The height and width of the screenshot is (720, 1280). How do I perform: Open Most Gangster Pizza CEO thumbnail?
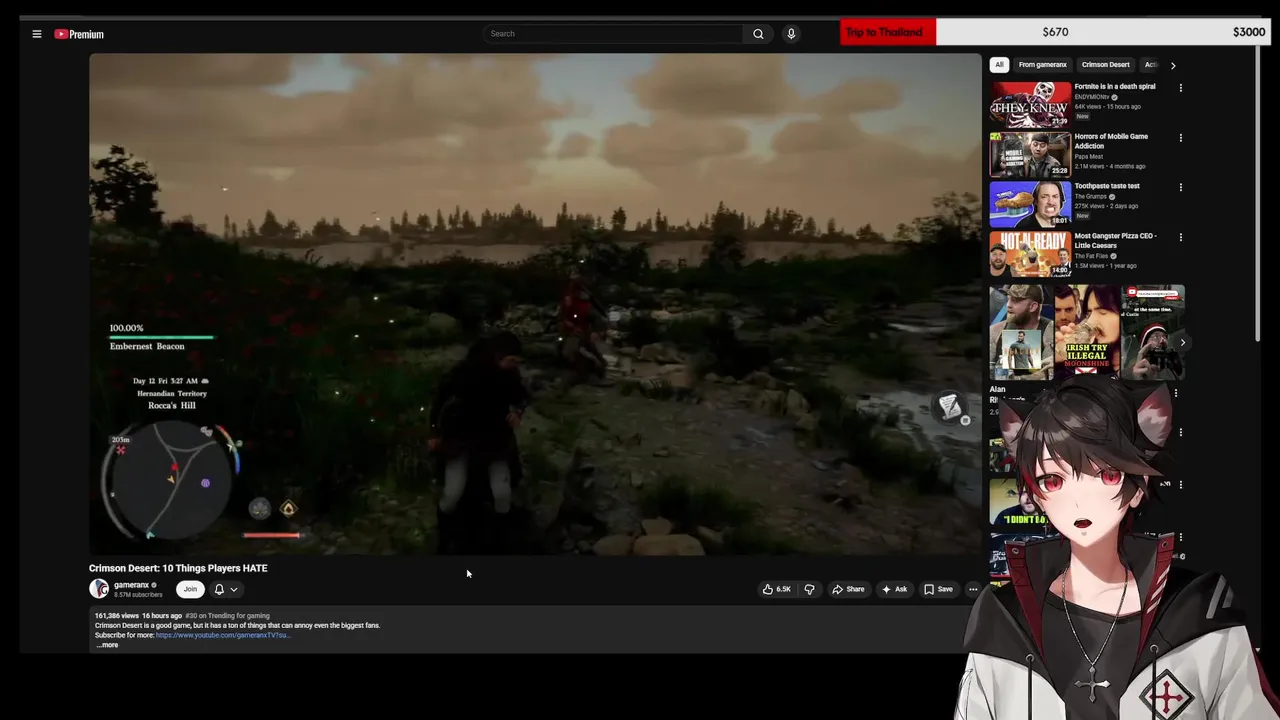pos(1030,254)
